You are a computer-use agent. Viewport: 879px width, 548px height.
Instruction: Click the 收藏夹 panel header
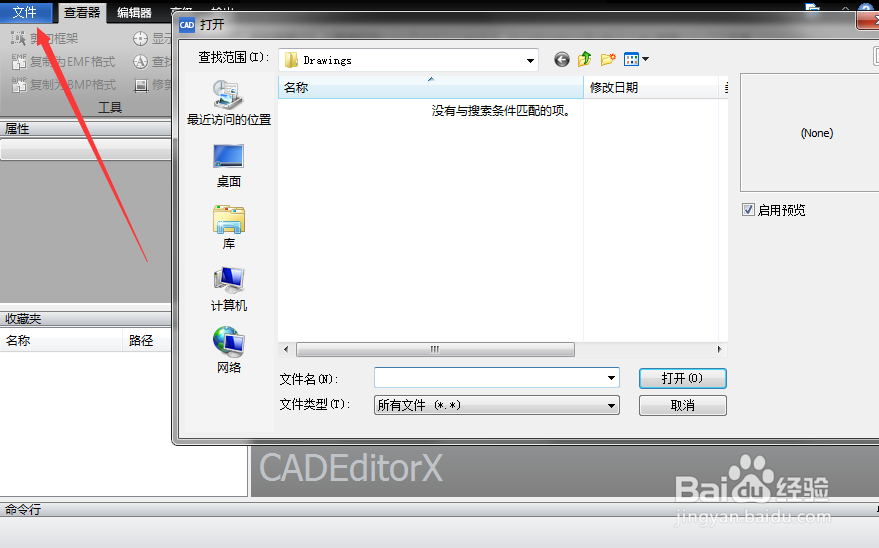pos(85,319)
